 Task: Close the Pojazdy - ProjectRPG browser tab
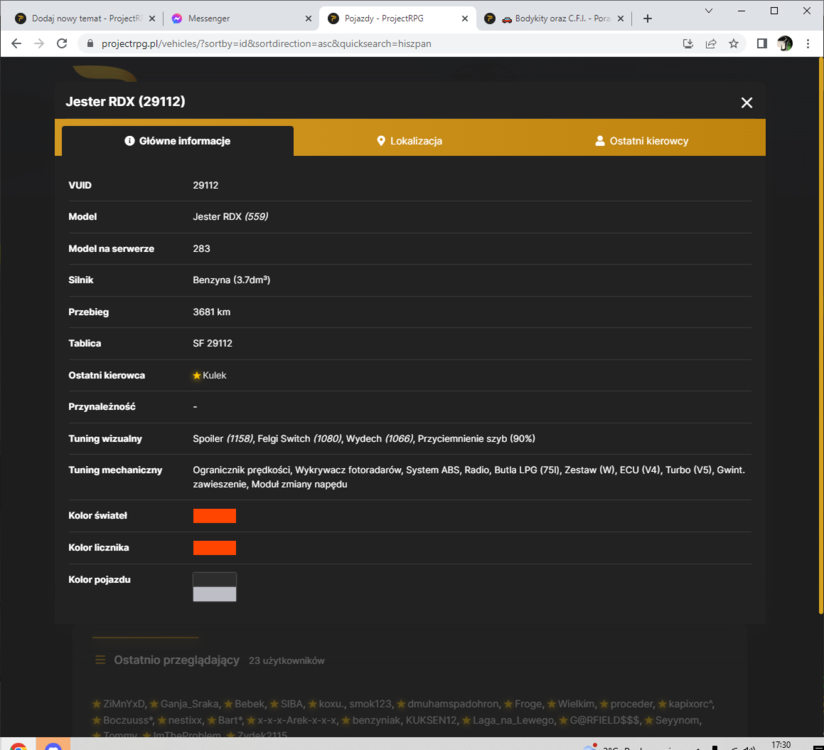tap(465, 18)
